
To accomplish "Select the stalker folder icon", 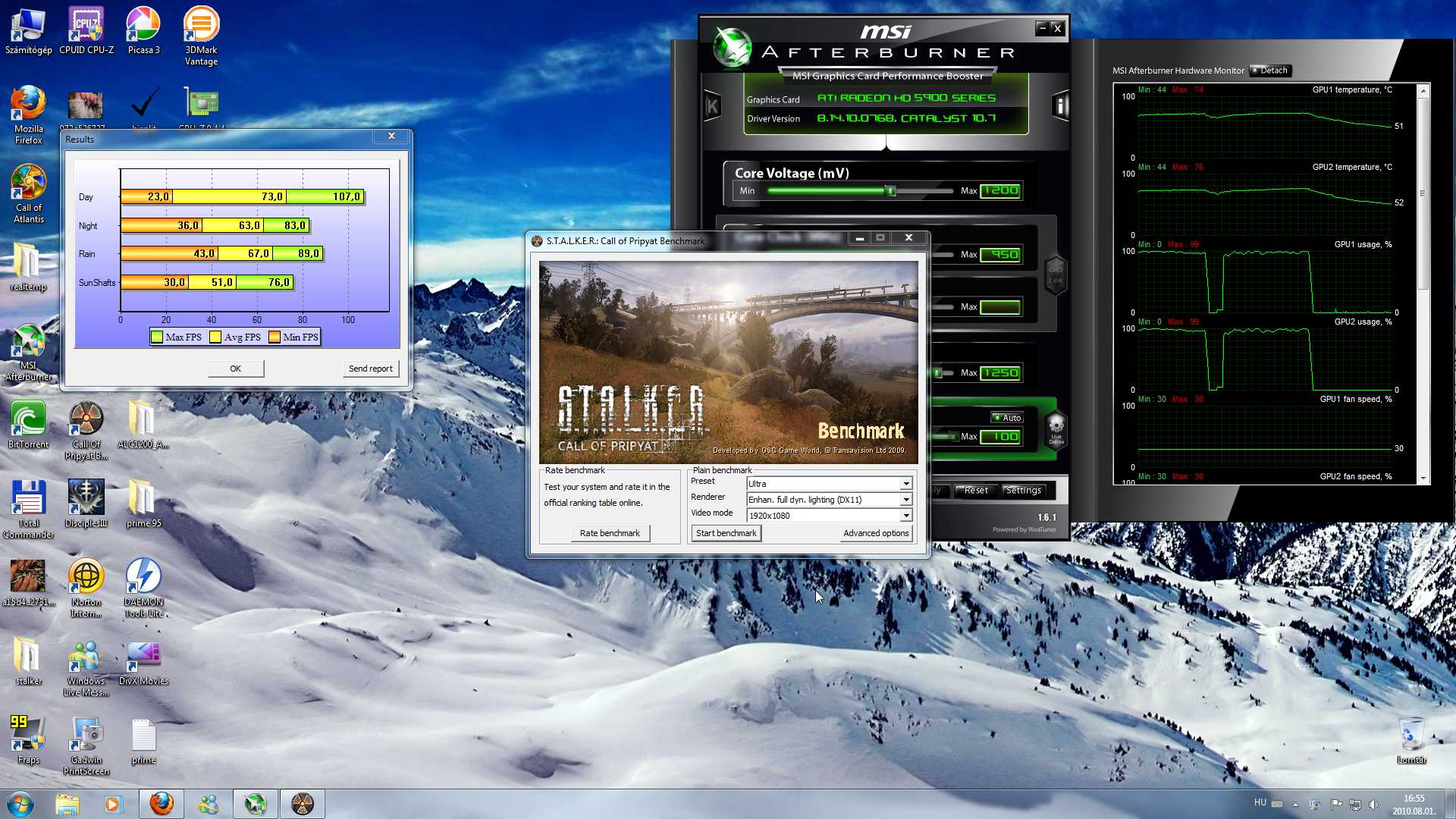I will 29,662.
